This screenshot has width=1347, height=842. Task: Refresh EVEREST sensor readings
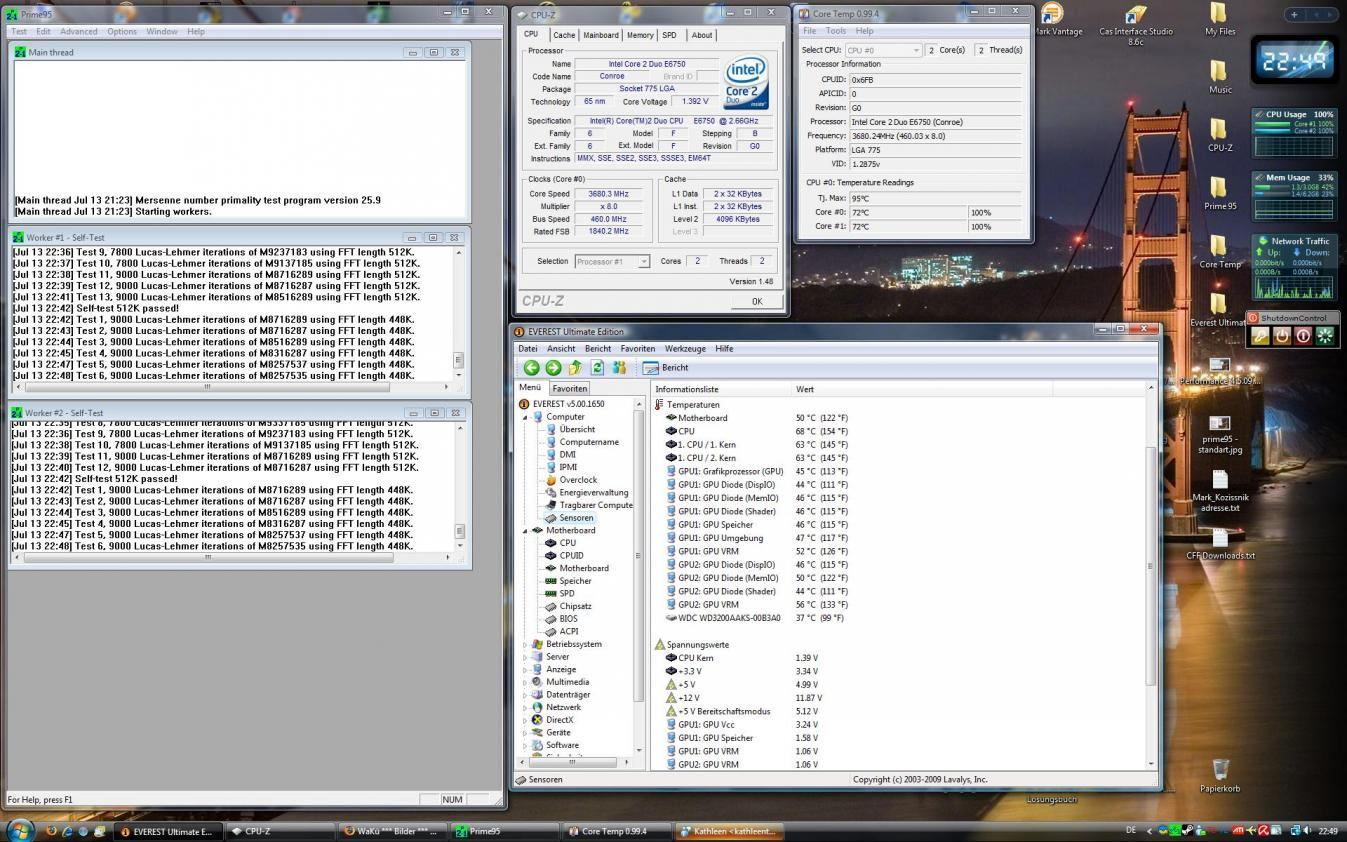(x=597, y=368)
